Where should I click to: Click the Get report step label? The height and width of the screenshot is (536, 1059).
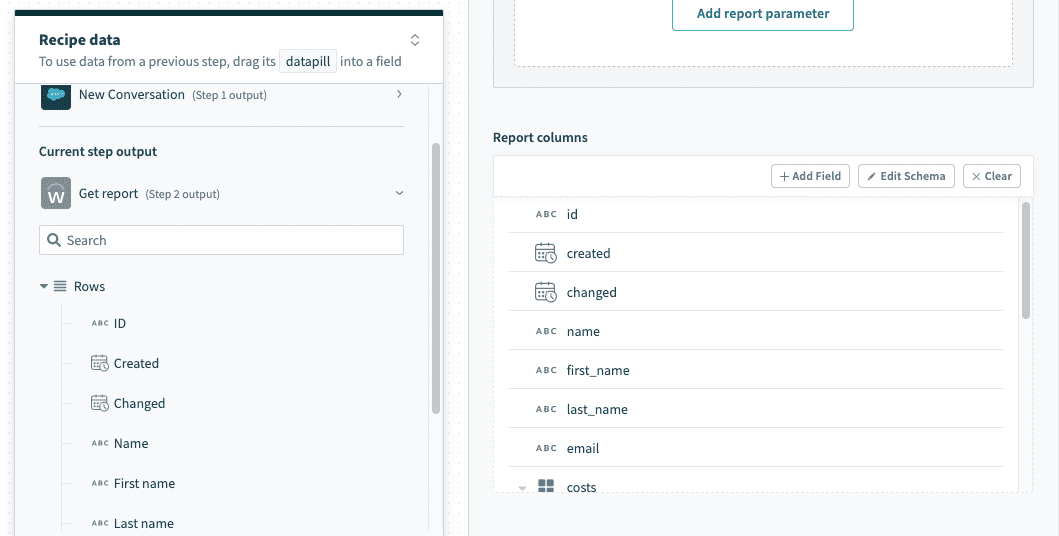pyautogui.click(x=108, y=194)
